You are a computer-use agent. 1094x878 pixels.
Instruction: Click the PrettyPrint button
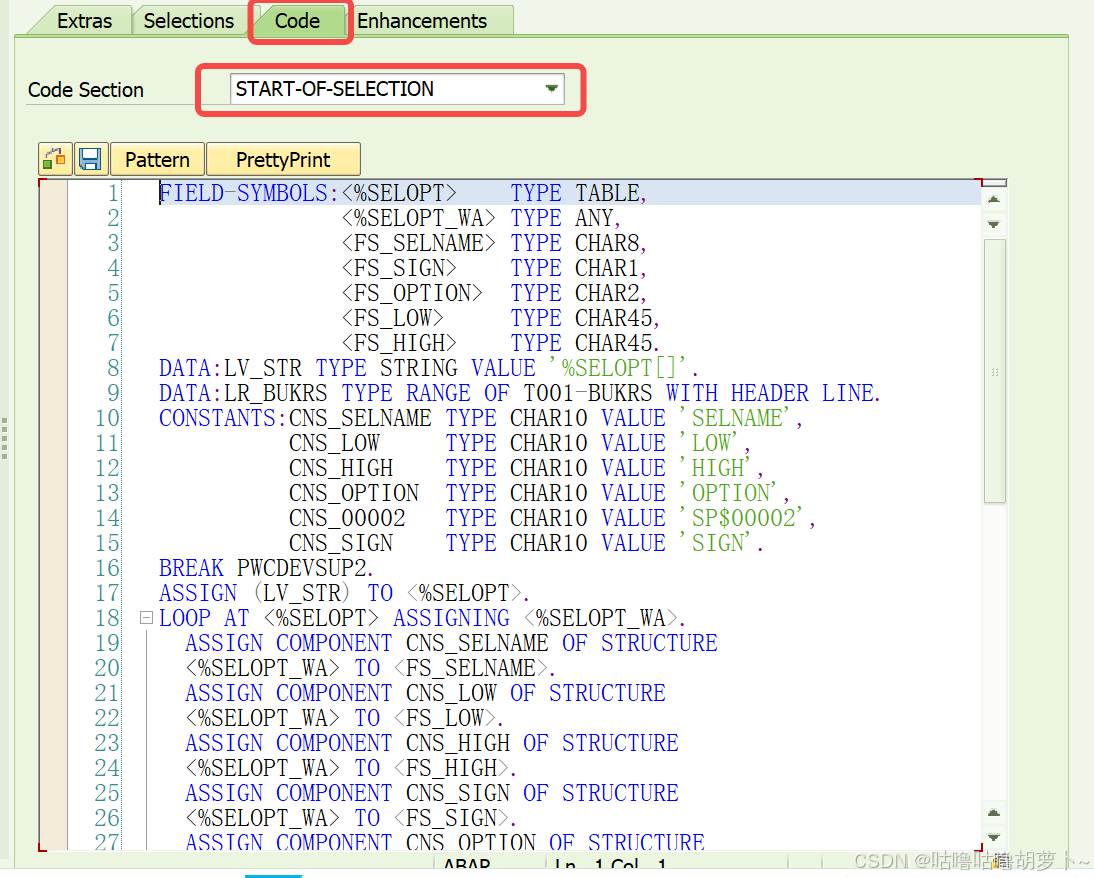(x=283, y=158)
